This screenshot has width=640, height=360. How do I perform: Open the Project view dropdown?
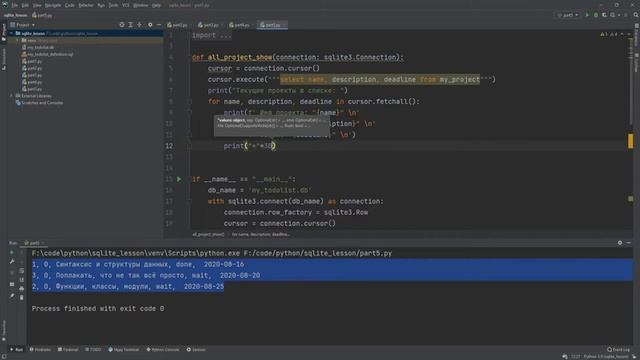click(x=22, y=25)
